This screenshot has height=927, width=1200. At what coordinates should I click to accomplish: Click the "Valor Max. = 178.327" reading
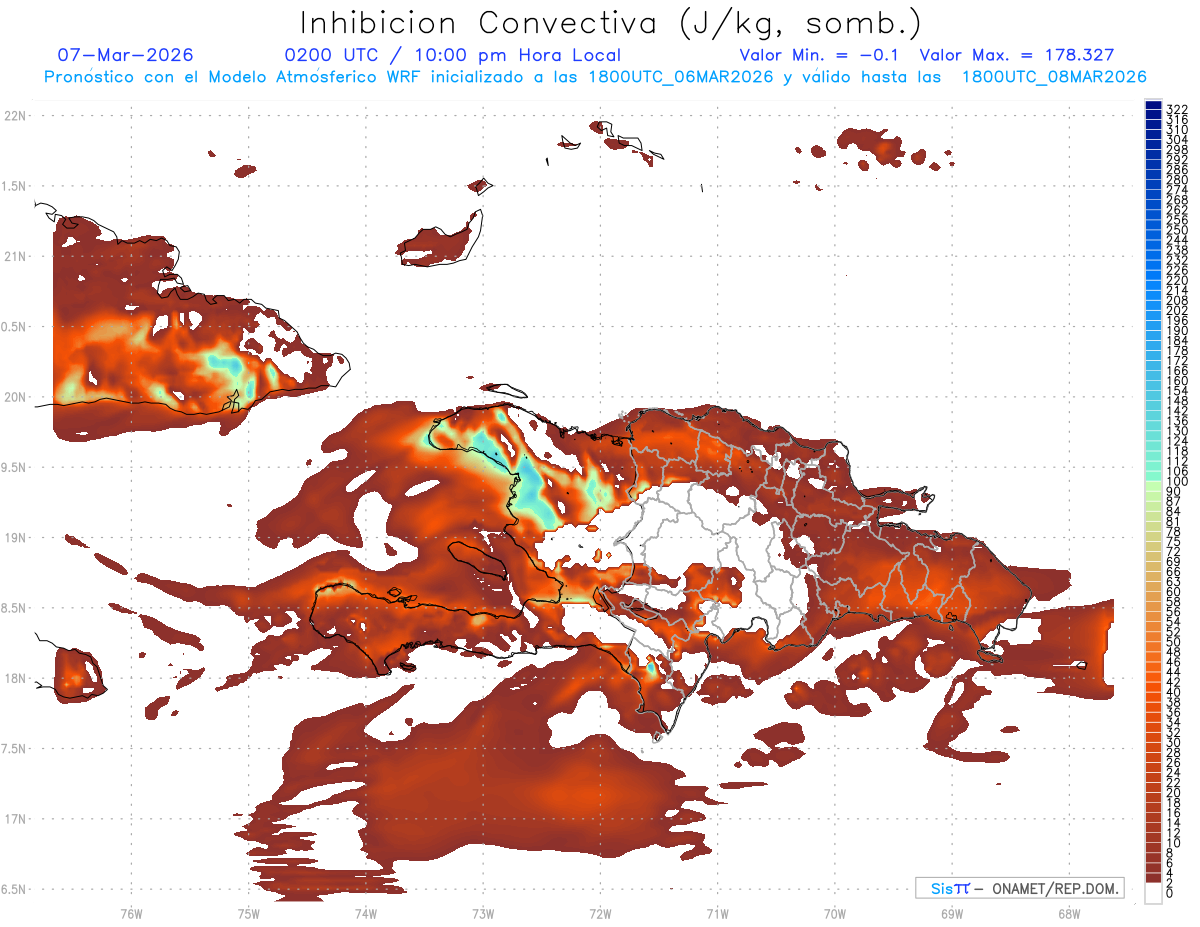(x=1017, y=55)
